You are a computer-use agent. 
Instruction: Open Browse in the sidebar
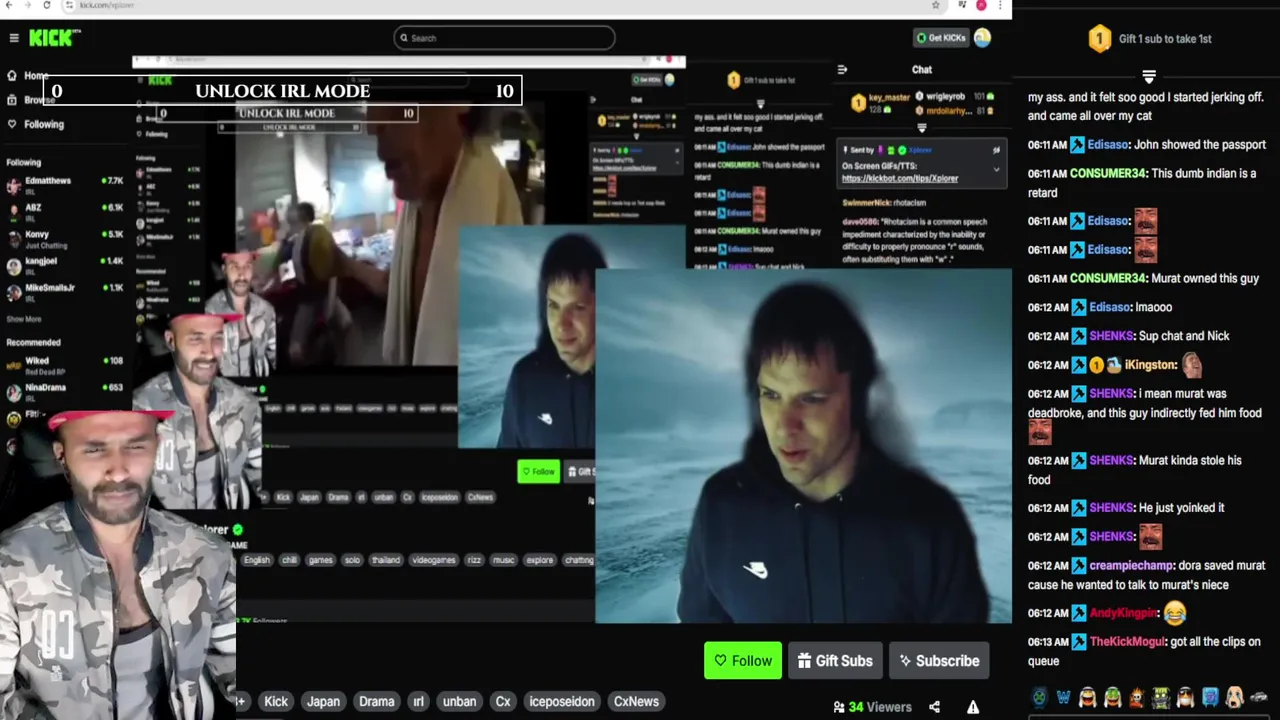pyautogui.click(x=30, y=100)
